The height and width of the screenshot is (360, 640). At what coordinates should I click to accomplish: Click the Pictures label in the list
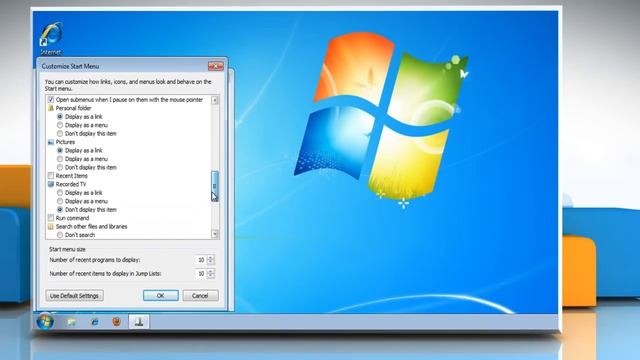click(x=65, y=142)
